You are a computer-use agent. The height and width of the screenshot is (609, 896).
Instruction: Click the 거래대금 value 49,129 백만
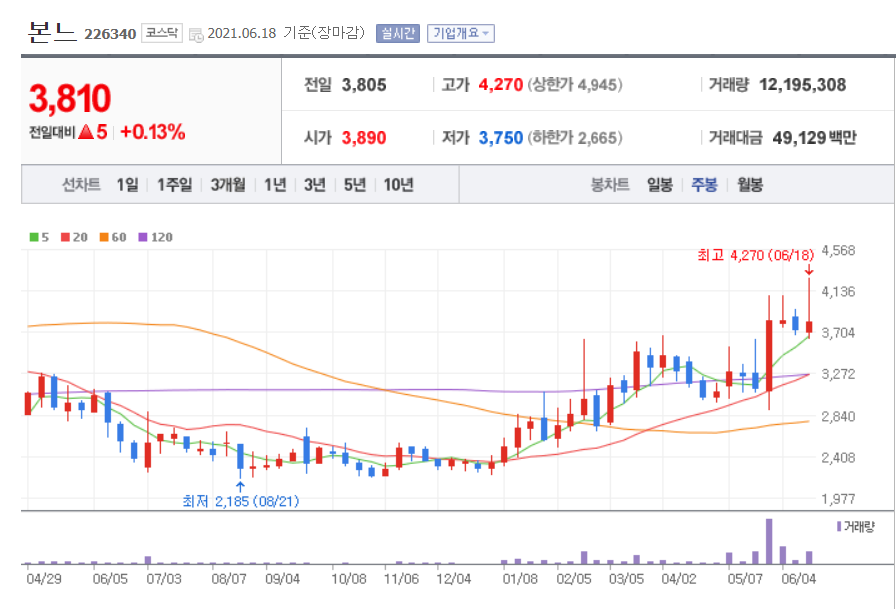[x=814, y=138]
